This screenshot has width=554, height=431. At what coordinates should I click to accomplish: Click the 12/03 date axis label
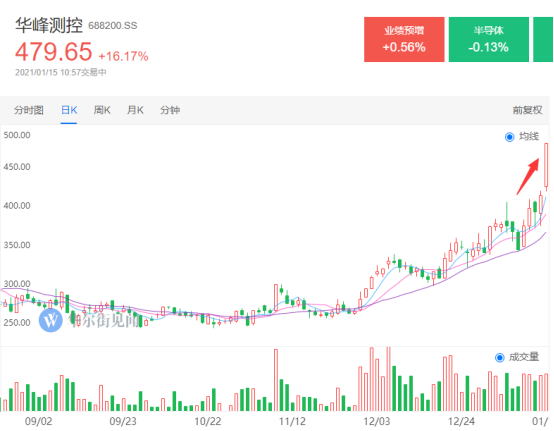click(377, 421)
